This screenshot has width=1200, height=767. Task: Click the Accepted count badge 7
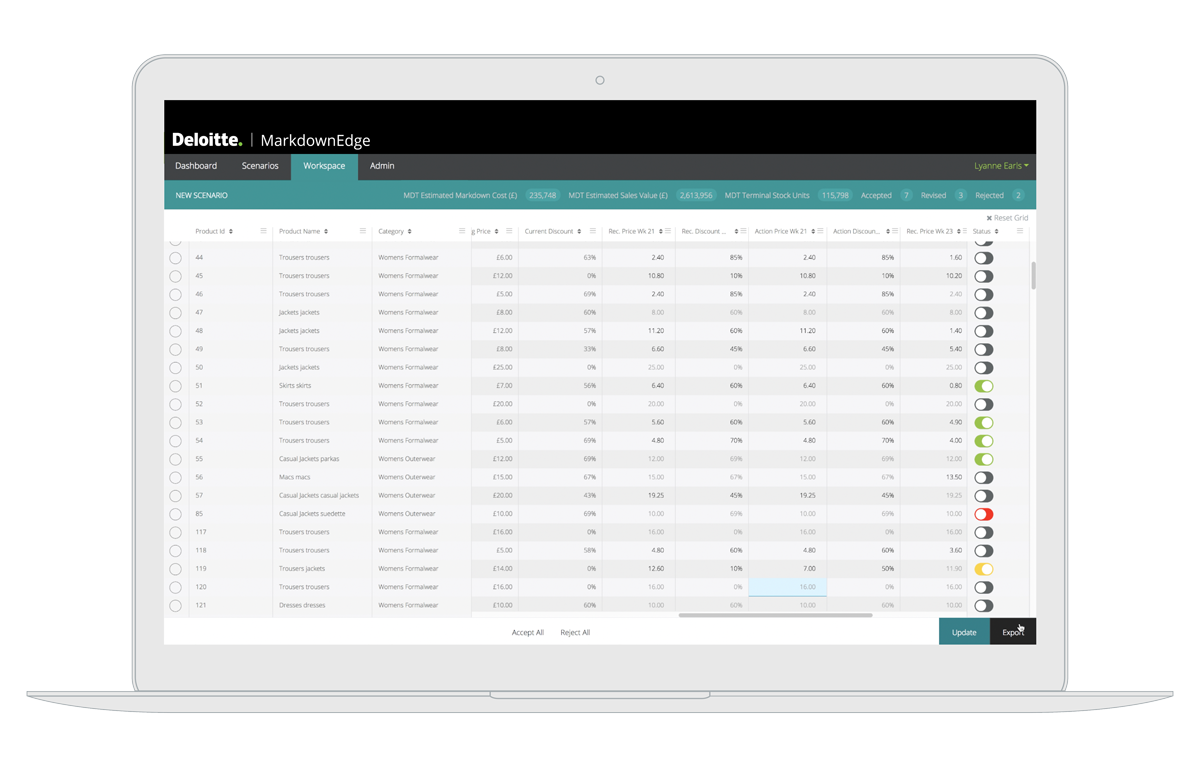coord(906,195)
